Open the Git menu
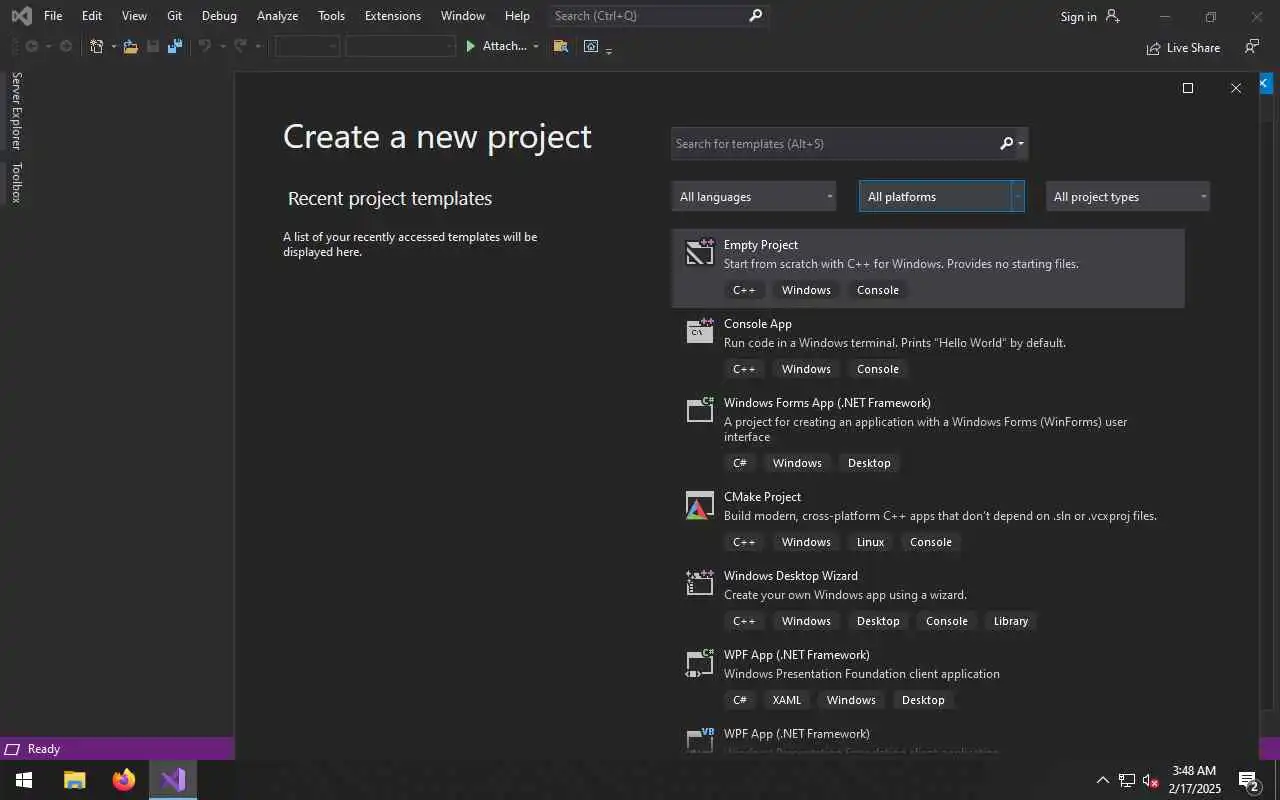The height and width of the screenshot is (800, 1280). click(x=174, y=16)
